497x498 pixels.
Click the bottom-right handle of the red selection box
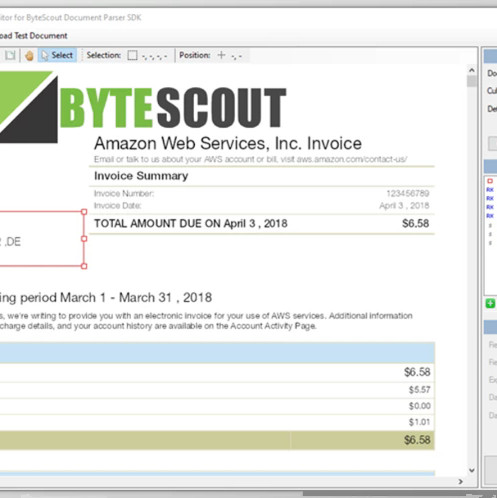[x=84, y=266]
